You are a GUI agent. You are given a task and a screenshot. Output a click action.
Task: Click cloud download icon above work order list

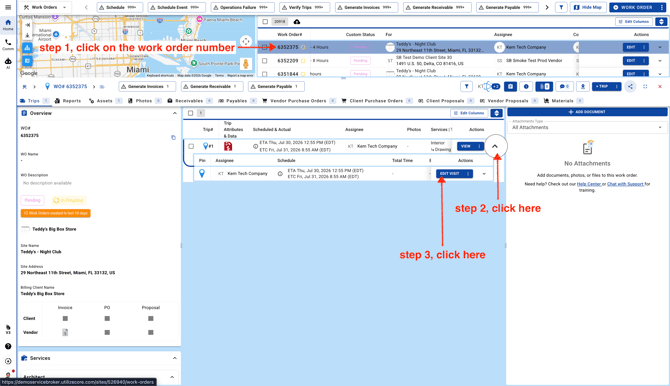coord(297,21)
